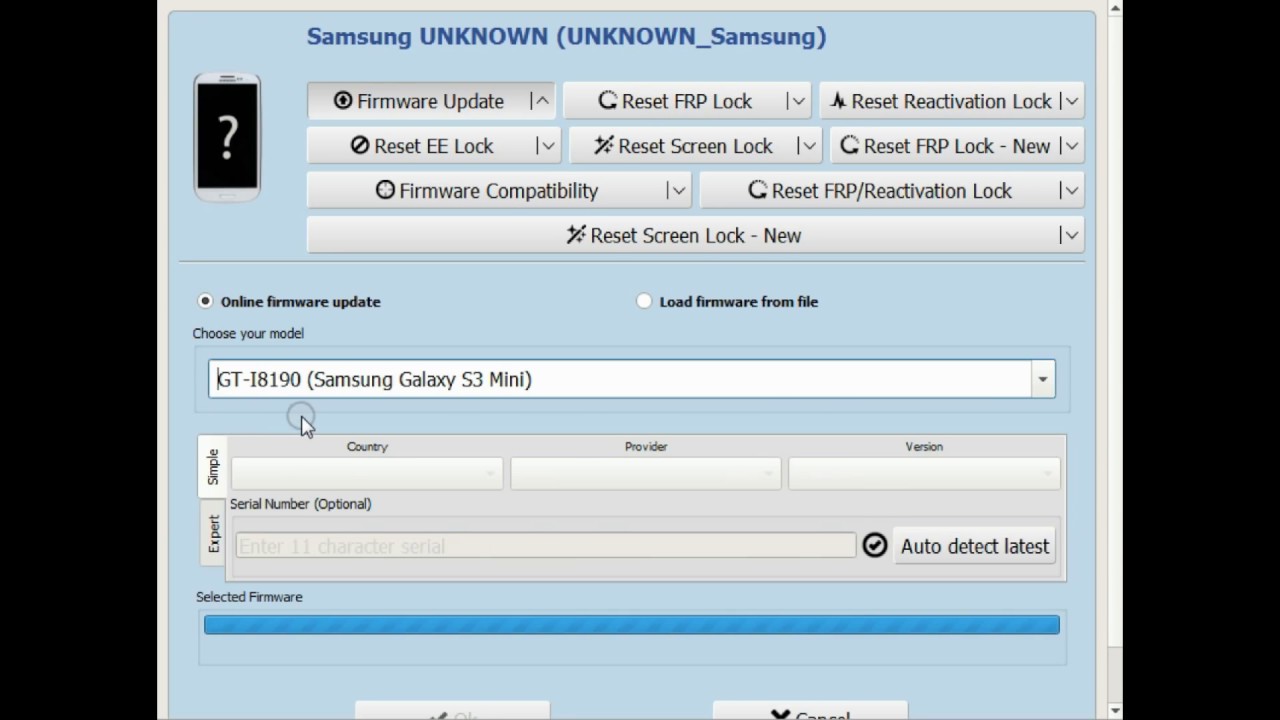Viewport: 1280px width, 720px height.
Task: Switch to the Simple tab
Action: coord(213,467)
